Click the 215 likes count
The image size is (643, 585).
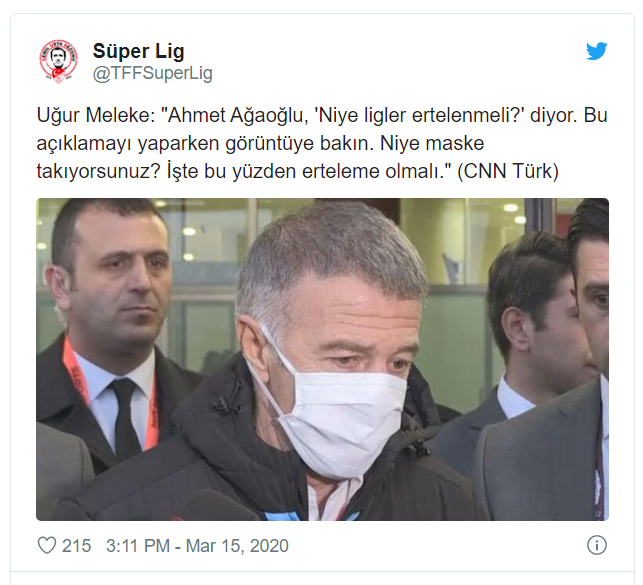[x=76, y=546]
